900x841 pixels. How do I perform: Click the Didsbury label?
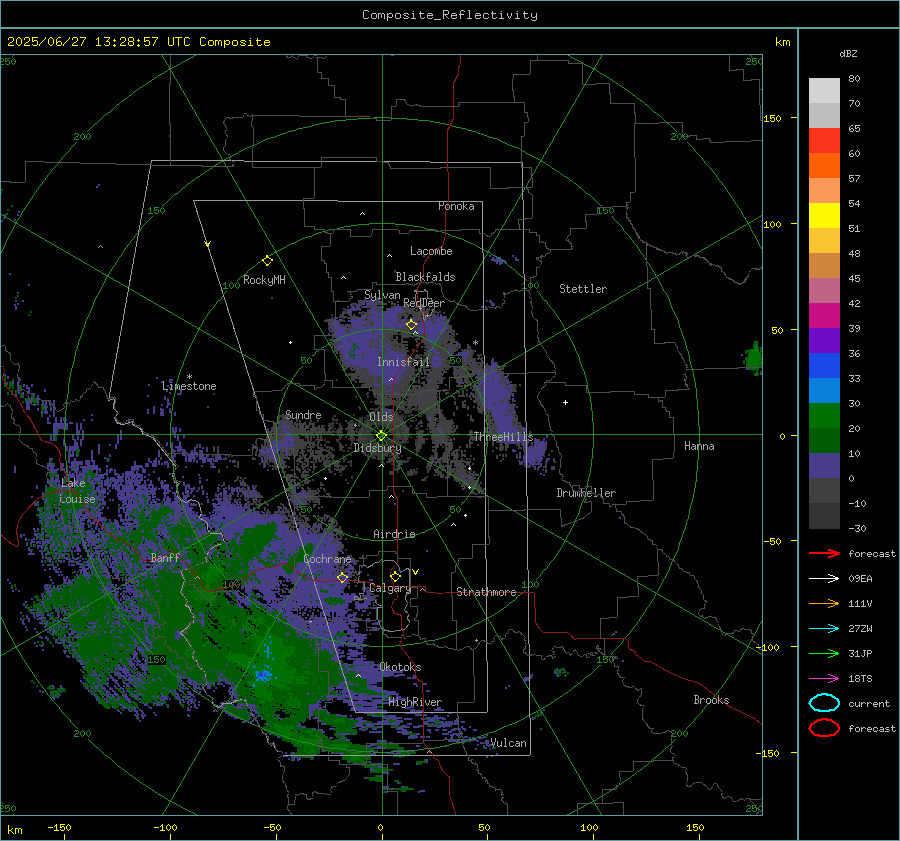pyautogui.click(x=377, y=448)
